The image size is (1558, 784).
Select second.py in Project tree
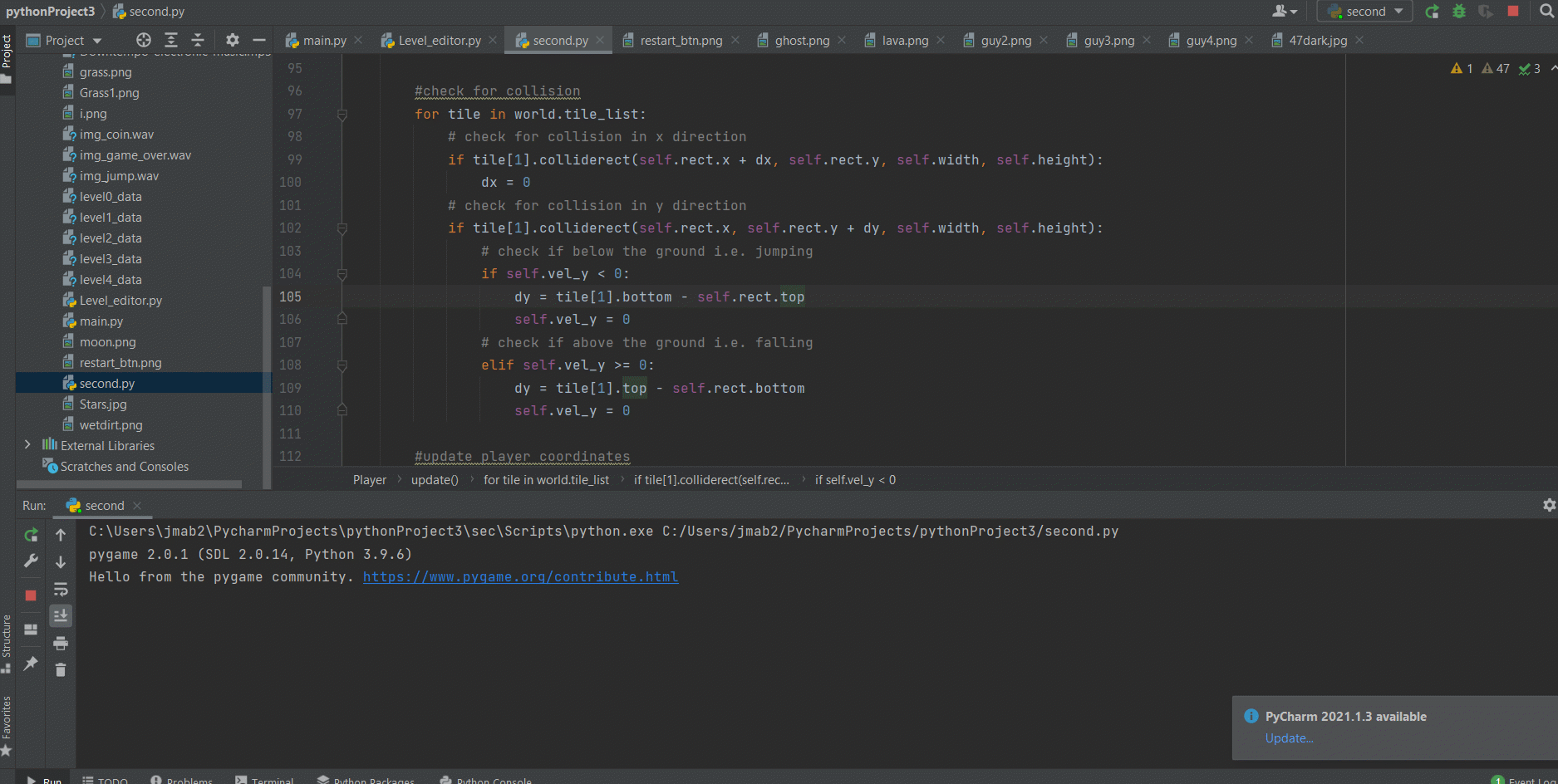(x=106, y=384)
